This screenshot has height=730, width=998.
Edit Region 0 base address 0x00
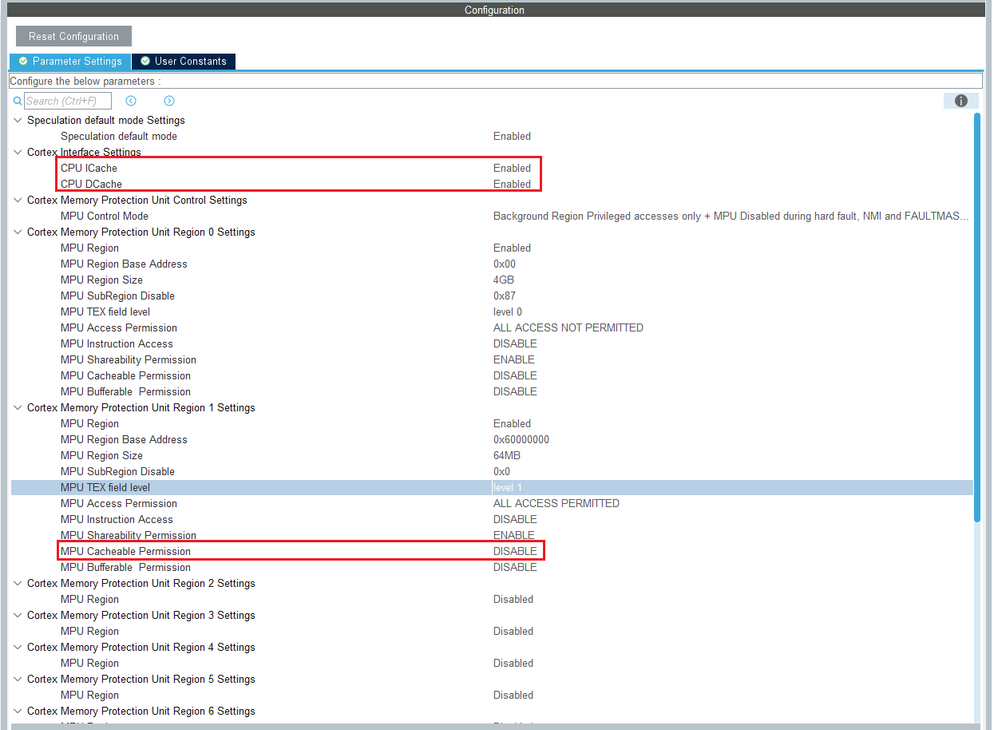(504, 263)
